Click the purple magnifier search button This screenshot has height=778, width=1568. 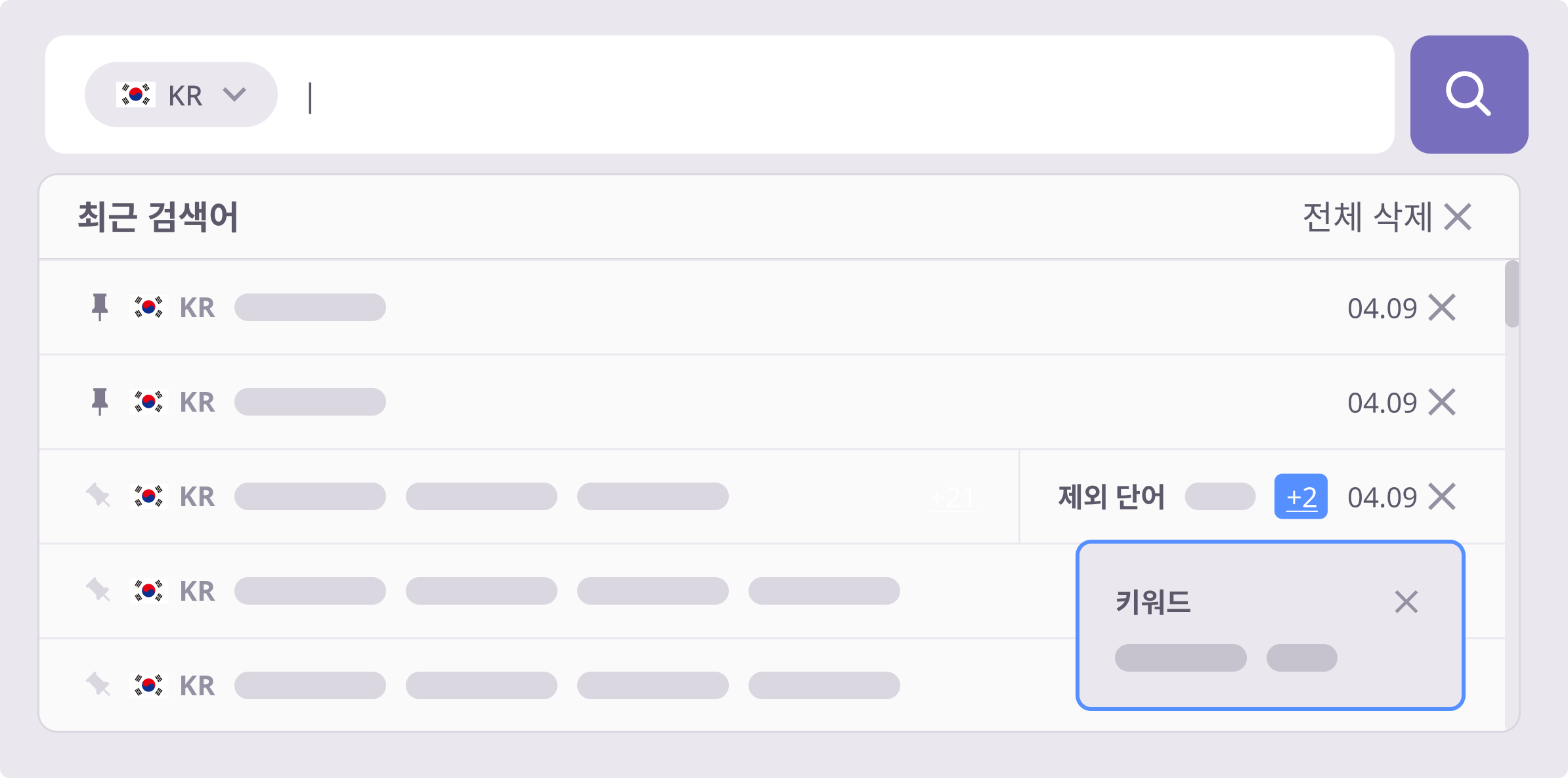pos(1468,95)
